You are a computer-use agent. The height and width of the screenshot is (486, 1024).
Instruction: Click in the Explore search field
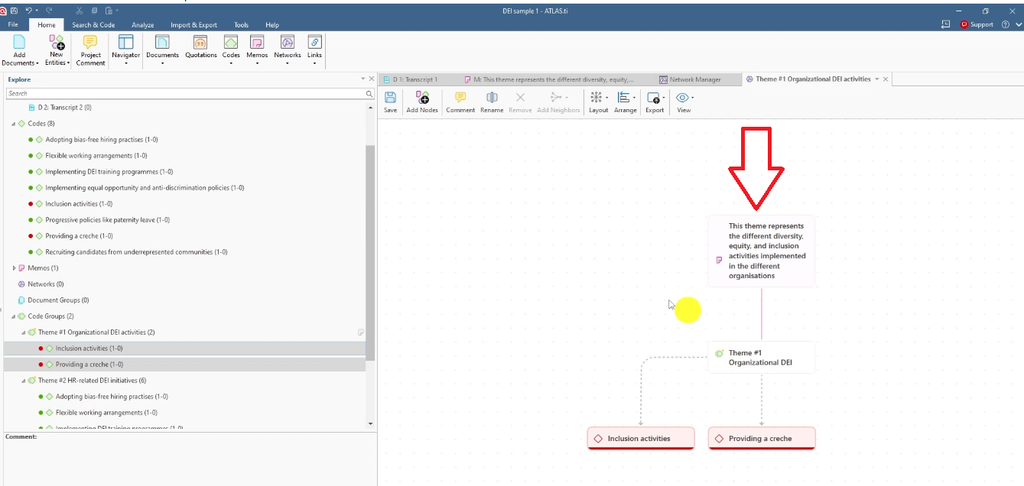tap(185, 93)
